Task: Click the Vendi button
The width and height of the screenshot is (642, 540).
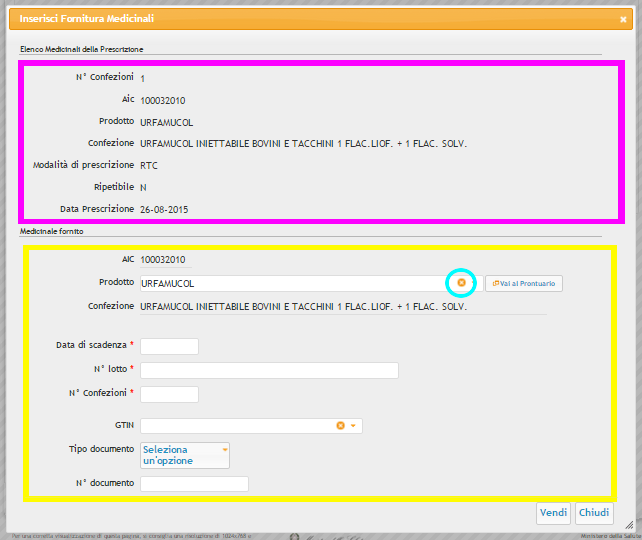Action: pyautogui.click(x=553, y=513)
